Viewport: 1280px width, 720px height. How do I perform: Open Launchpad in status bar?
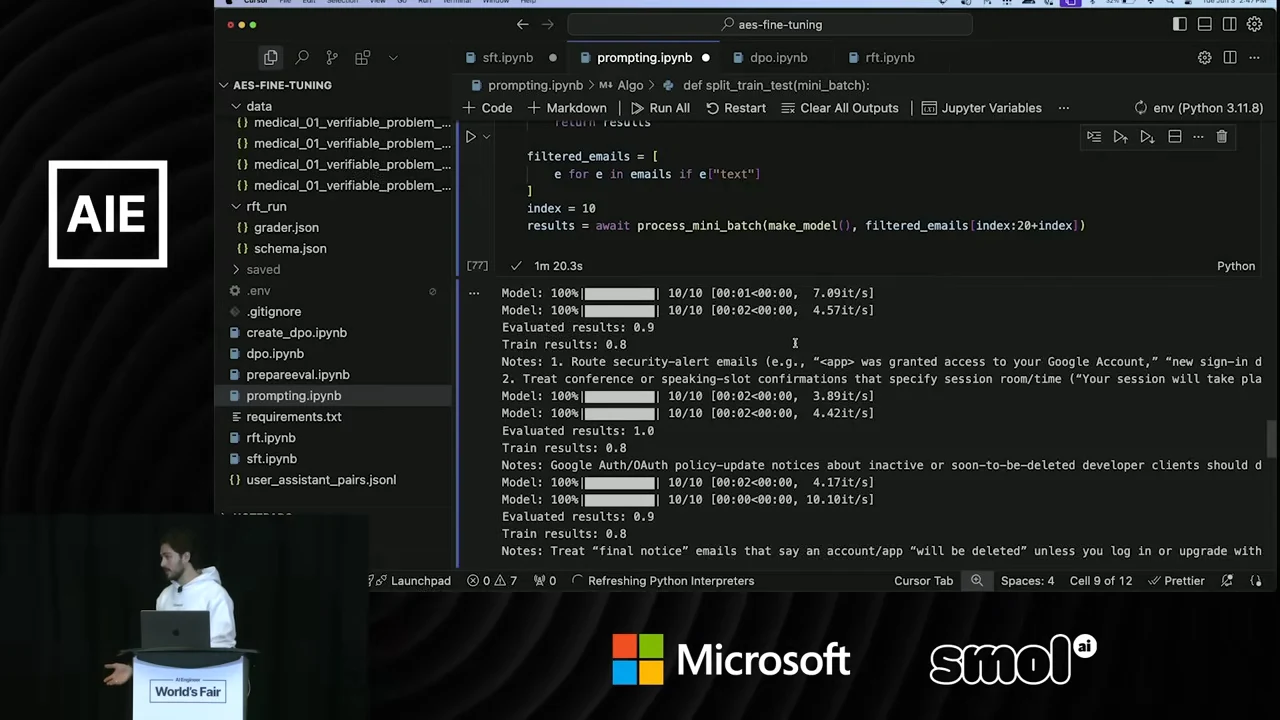pos(412,581)
